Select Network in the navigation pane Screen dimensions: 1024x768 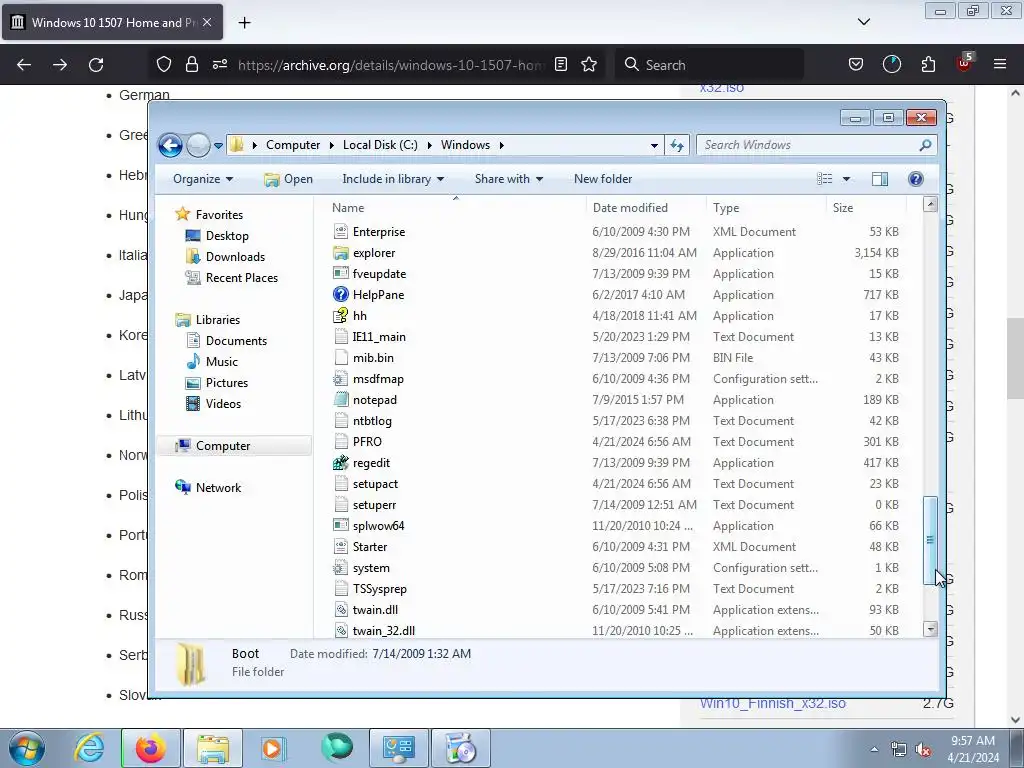pyautogui.click(x=218, y=488)
